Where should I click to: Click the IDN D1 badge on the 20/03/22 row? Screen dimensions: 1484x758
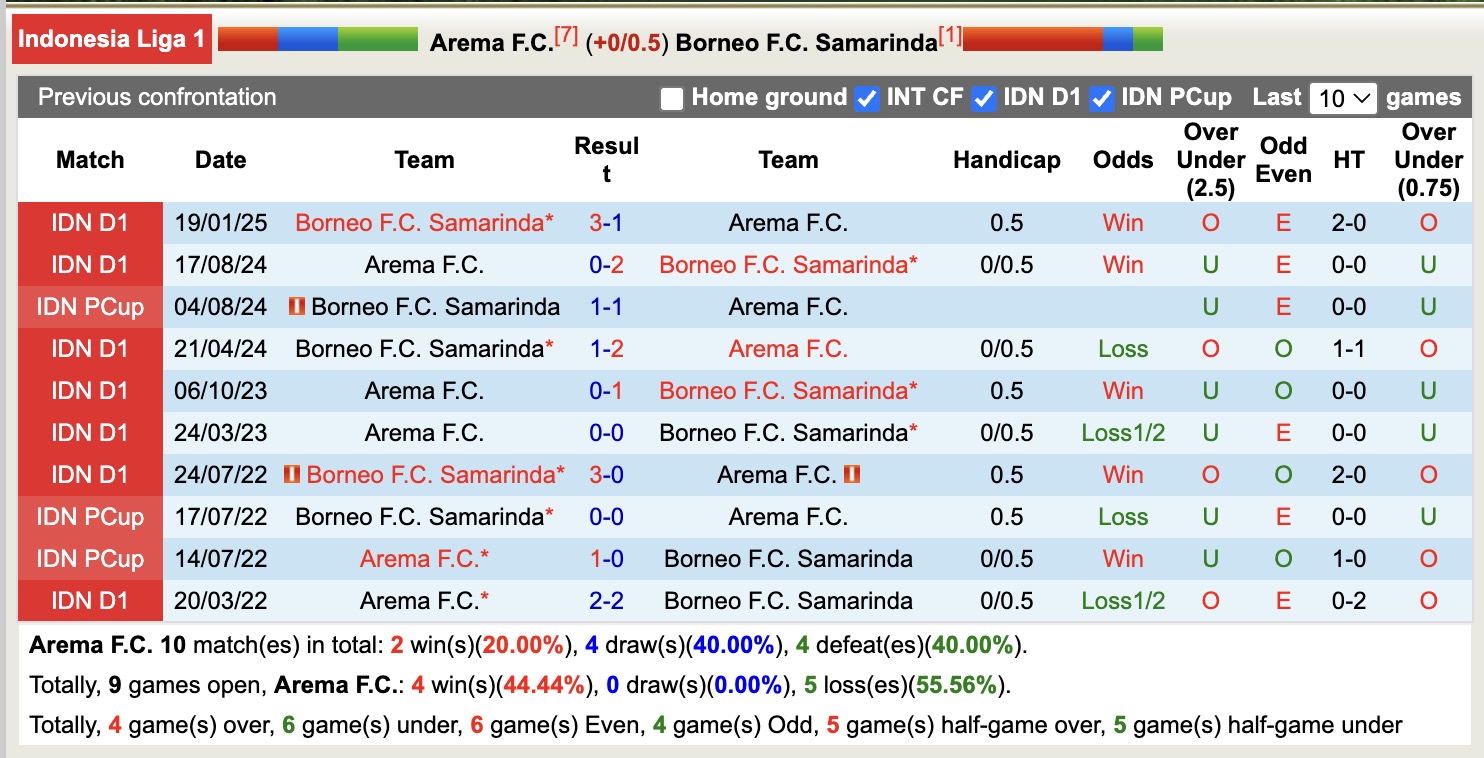90,601
